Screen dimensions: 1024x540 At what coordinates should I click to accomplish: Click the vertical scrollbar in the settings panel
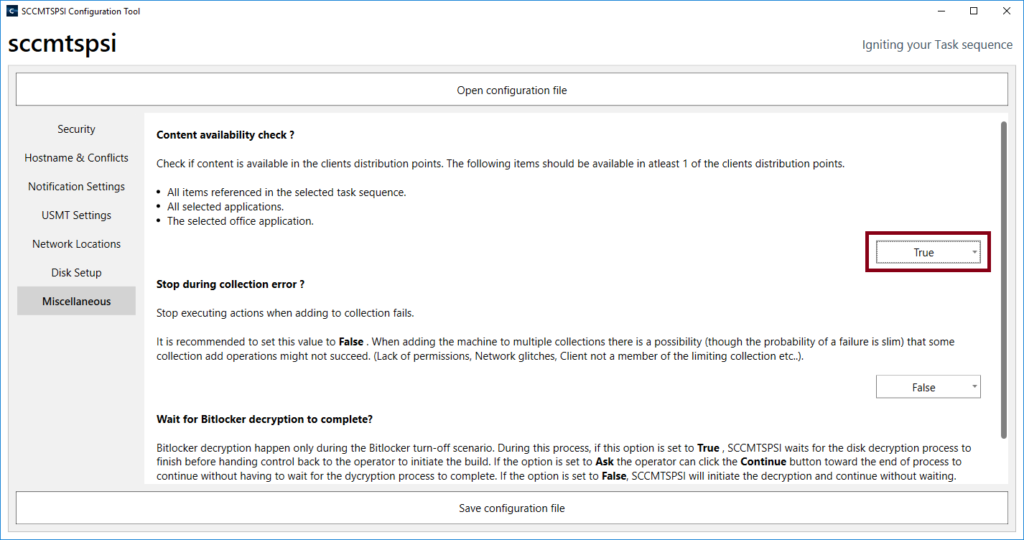1002,270
